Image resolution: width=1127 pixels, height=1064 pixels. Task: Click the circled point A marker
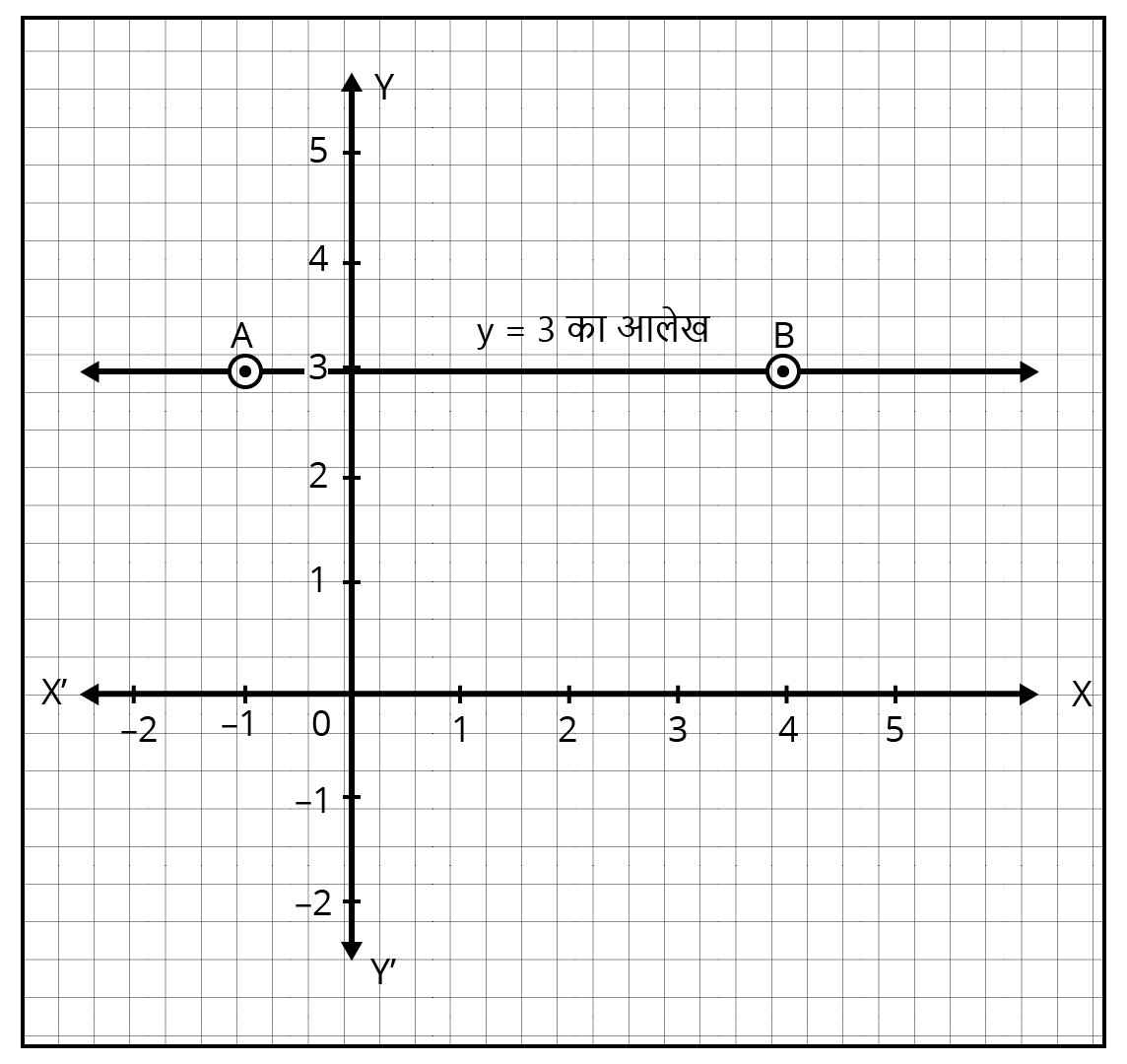(244, 372)
